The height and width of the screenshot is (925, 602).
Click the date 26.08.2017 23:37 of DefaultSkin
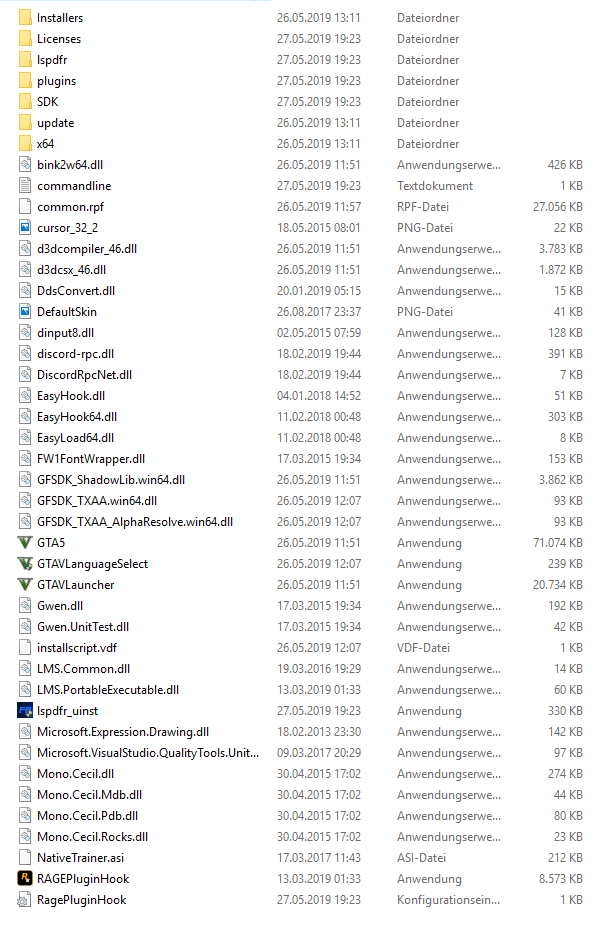click(x=319, y=311)
